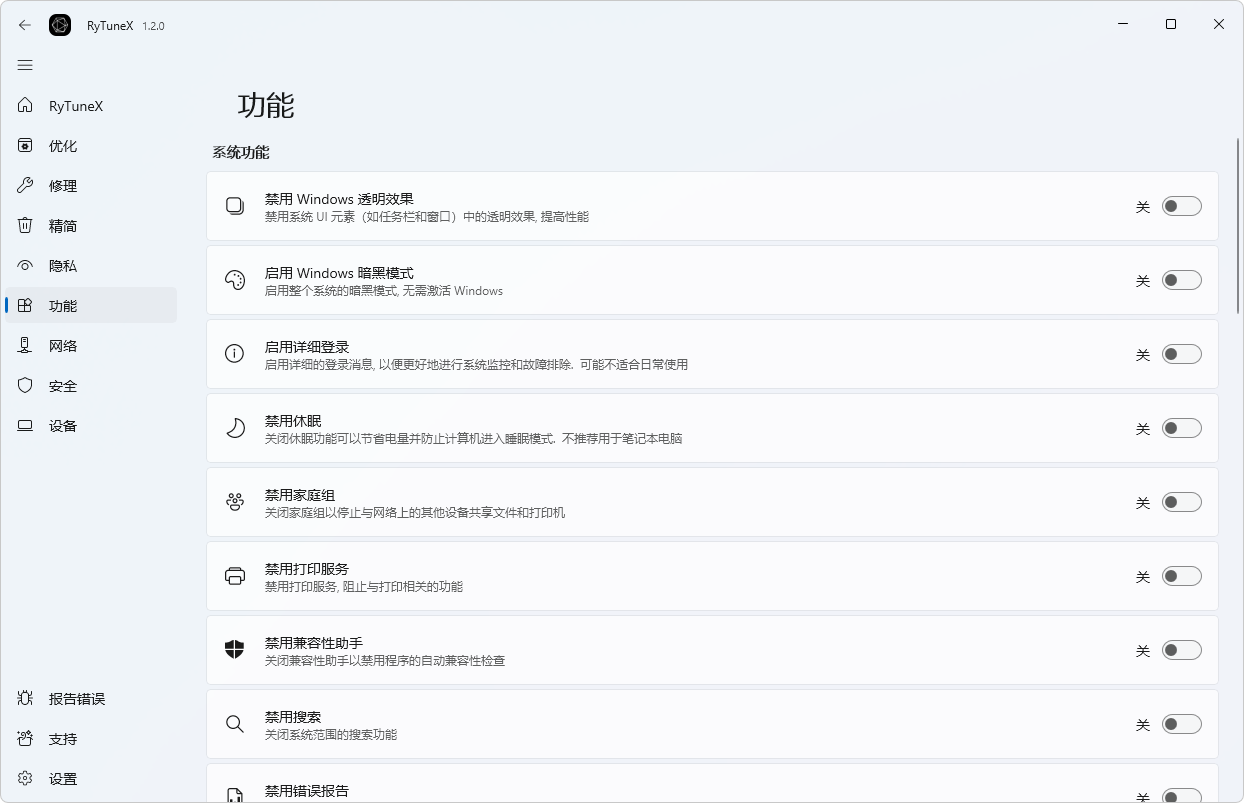Click the printer icon on 禁用打印服务 row
Viewport: 1244px width, 803px height.
tap(234, 576)
